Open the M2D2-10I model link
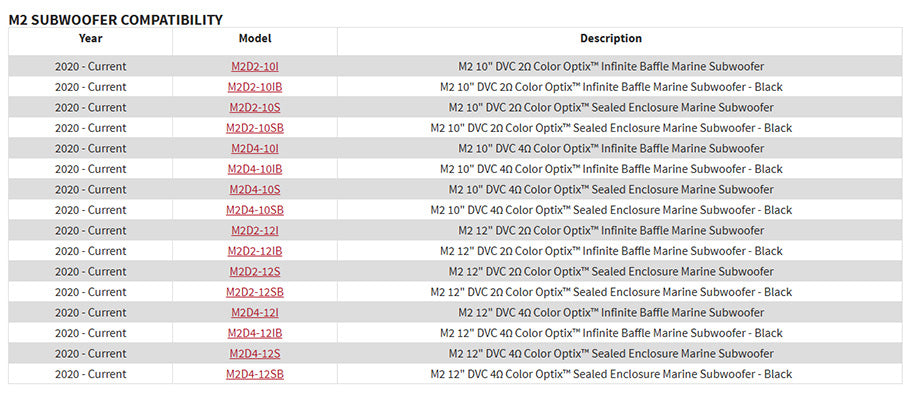 [254, 66]
